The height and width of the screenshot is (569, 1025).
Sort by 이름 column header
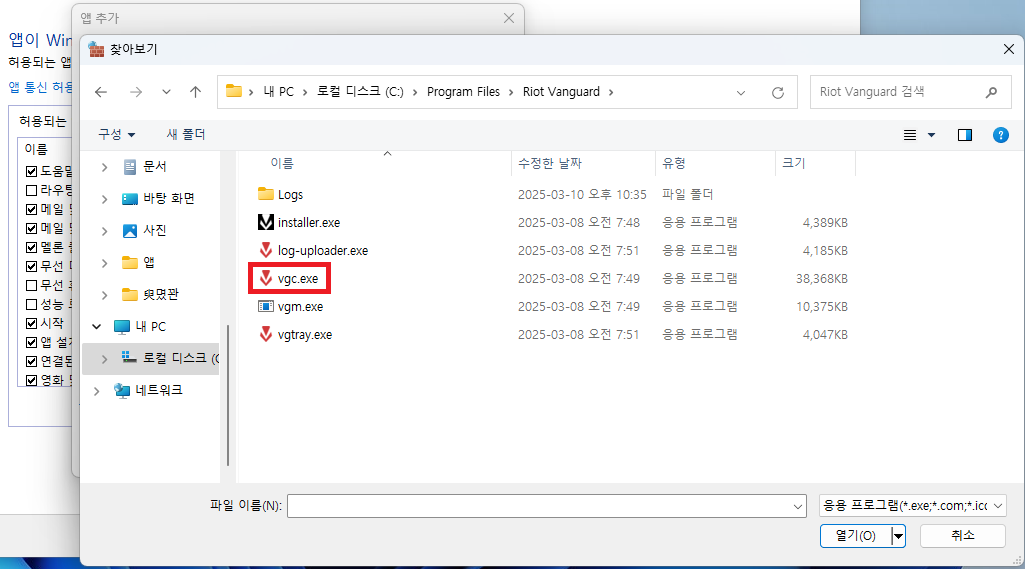point(282,163)
